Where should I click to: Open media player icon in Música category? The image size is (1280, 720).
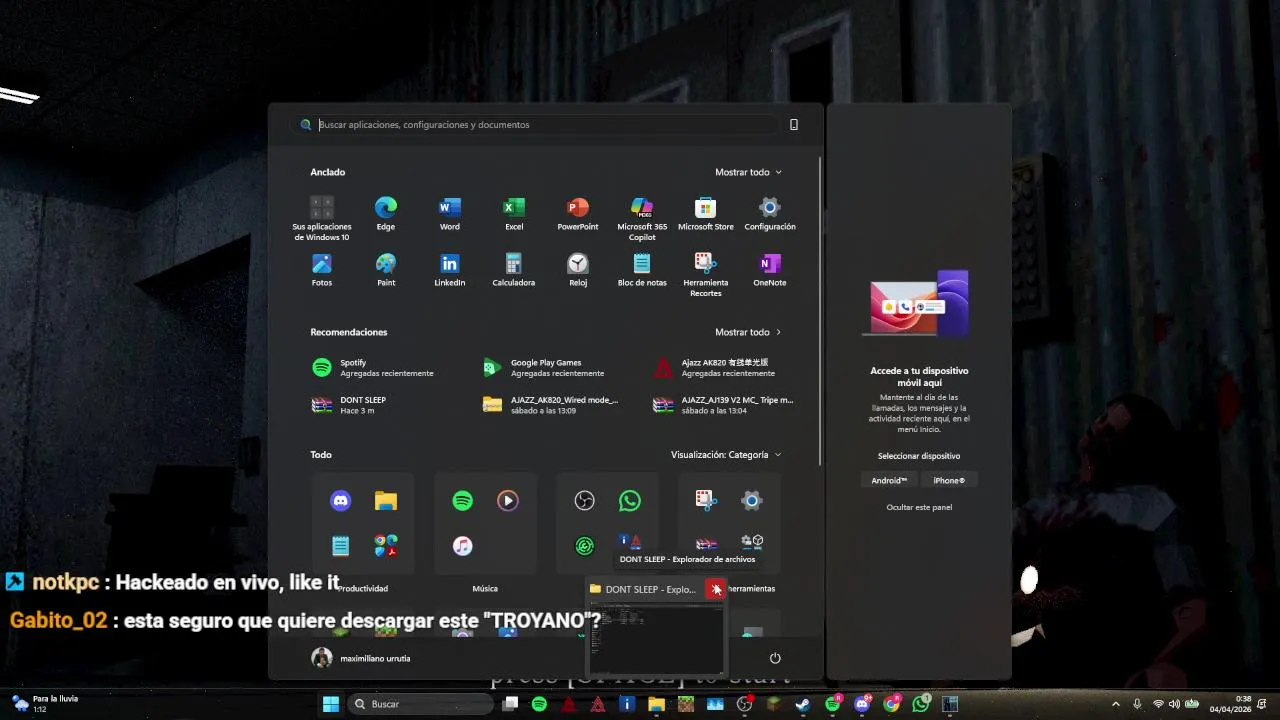click(x=508, y=501)
